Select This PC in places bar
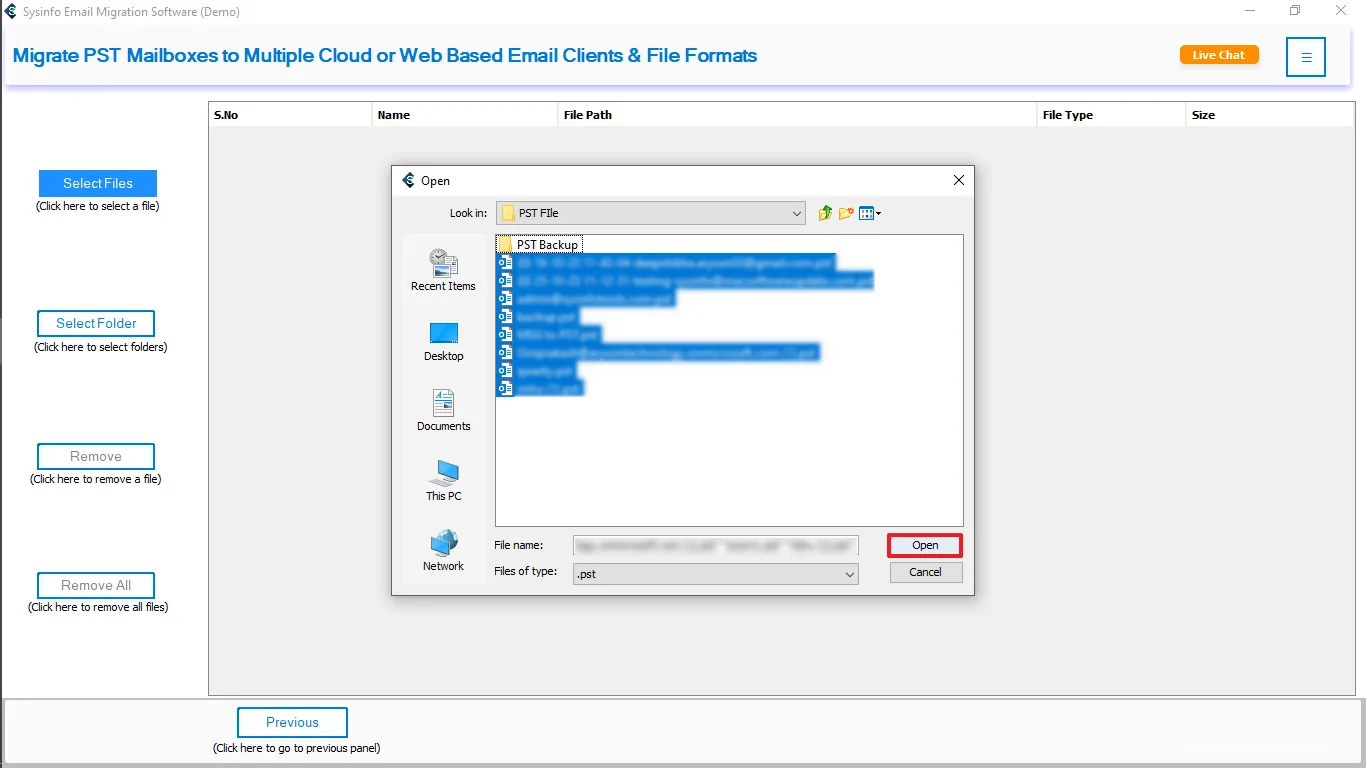Image resolution: width=1366 pixels, height=768 pixels. pos(443,481)
